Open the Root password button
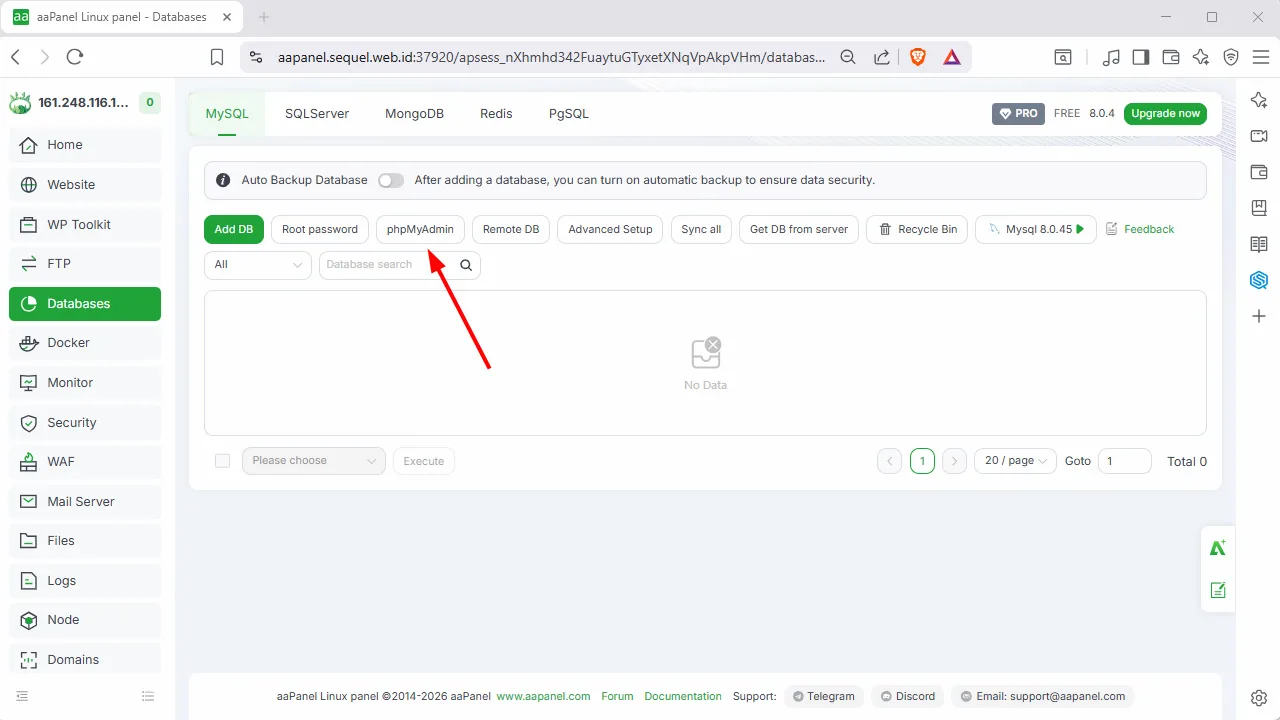The image size is (1280, 720). 320,229
